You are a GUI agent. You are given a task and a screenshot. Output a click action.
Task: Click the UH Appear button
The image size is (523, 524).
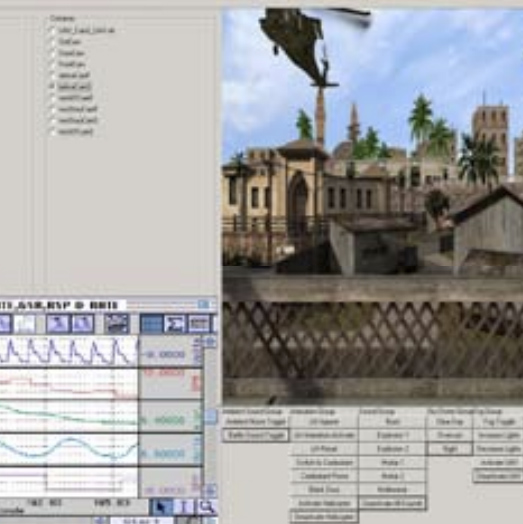tap(324, 422)
